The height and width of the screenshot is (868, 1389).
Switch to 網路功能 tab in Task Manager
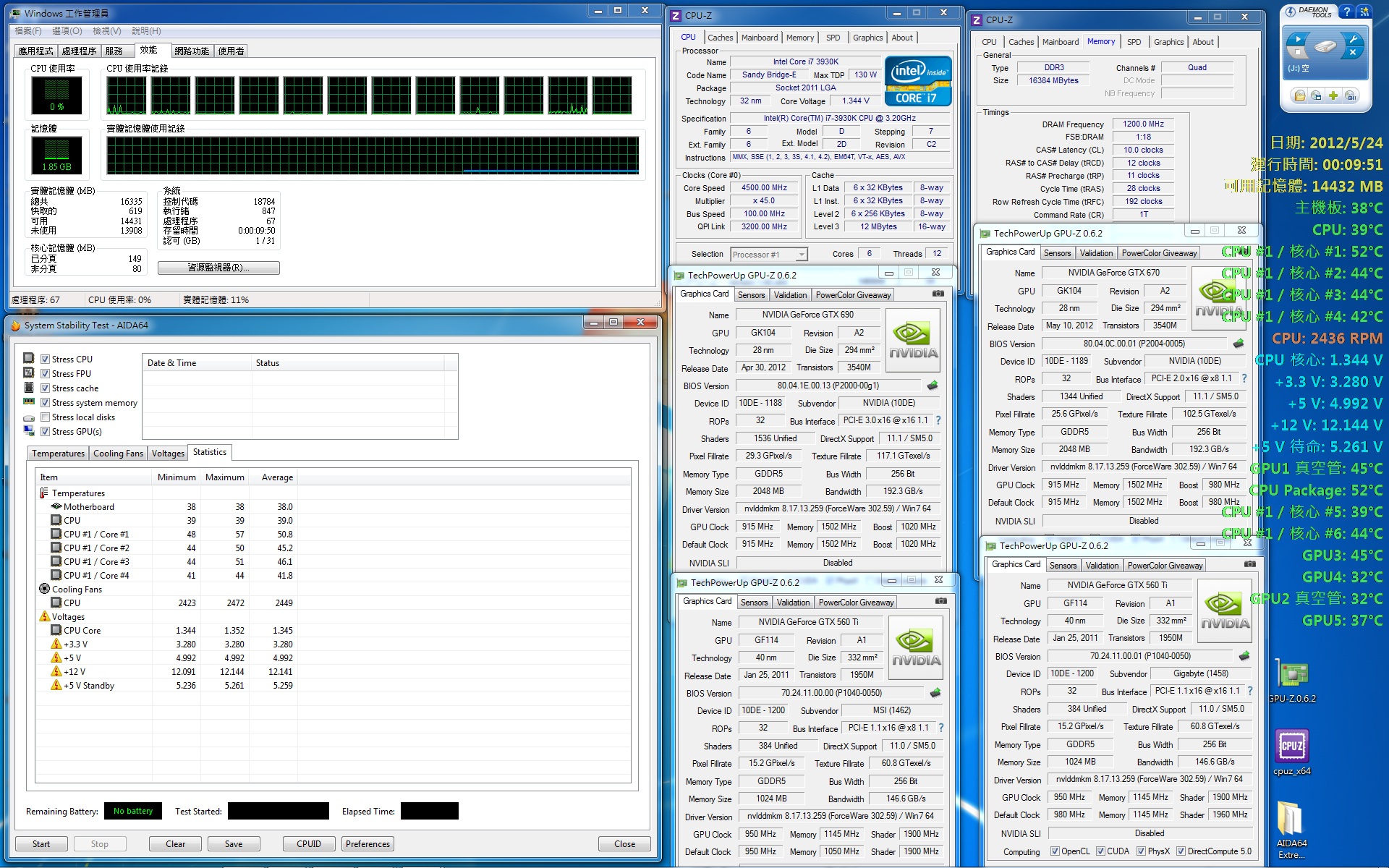tap(192, 51)
